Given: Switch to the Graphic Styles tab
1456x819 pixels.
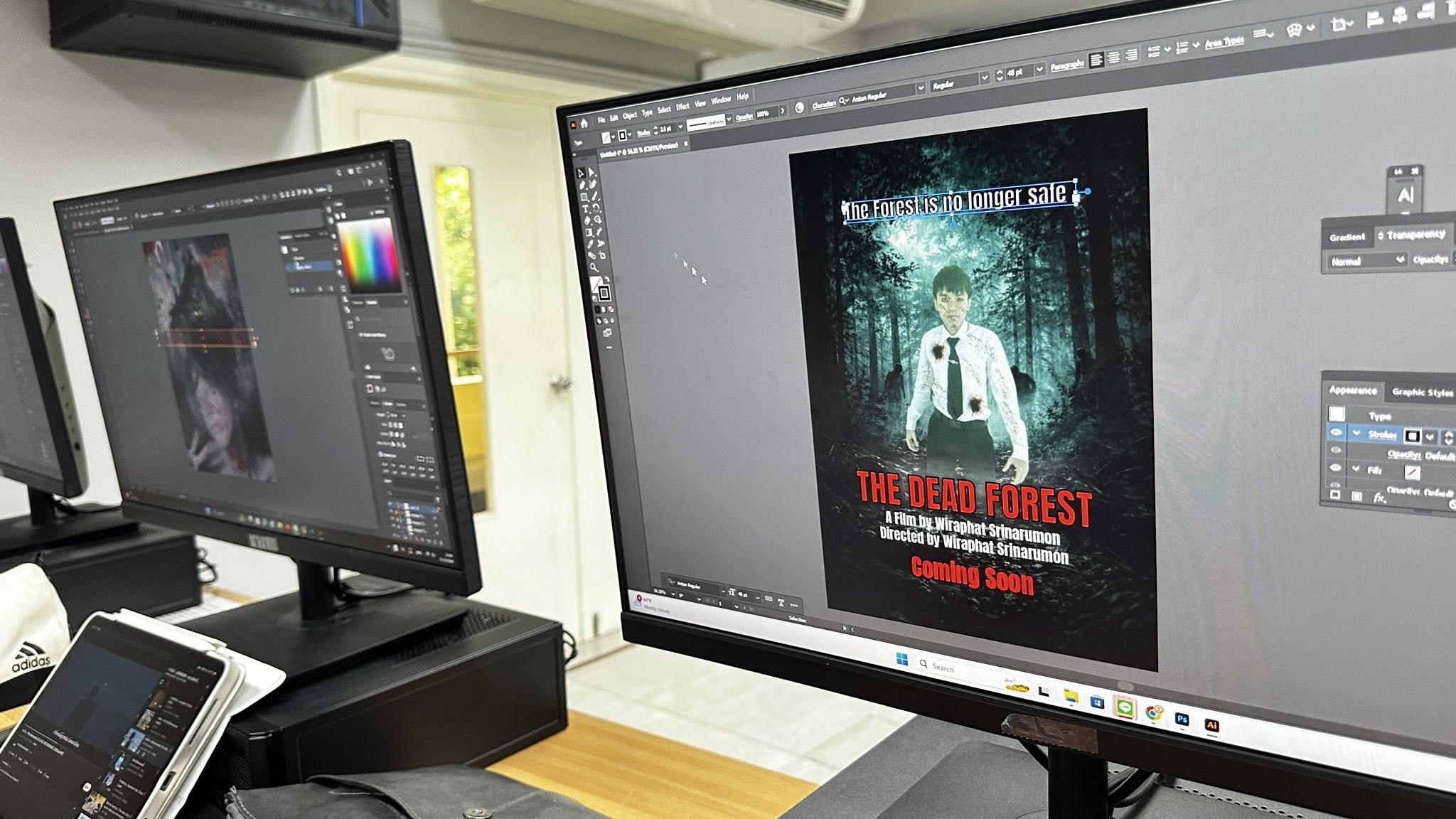Looking at the screenshot, I should coord(1422,392).
